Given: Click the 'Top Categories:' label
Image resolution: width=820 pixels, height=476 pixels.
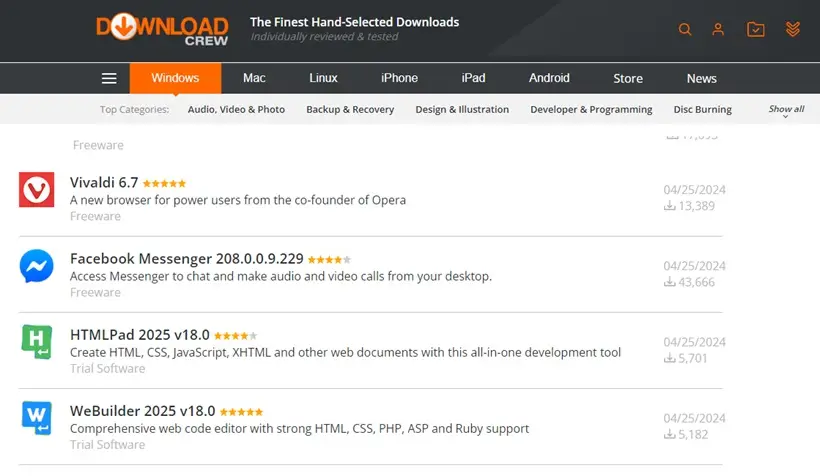Looking at the screenshot, I should click(134, 109).
